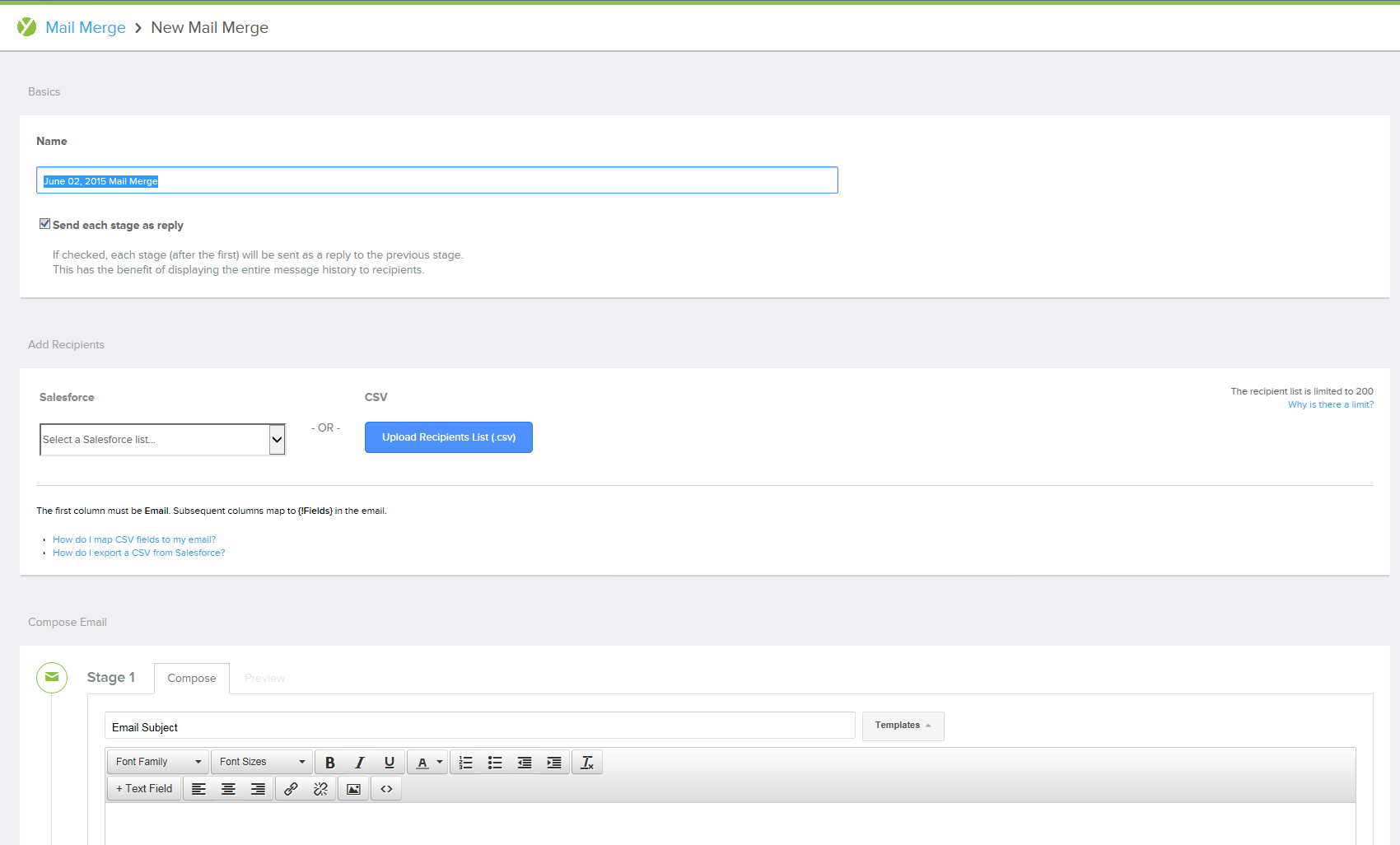Screen dimensions: 1400x845
Task: Open the HTML source code editor
Action: tap(386, 788)
